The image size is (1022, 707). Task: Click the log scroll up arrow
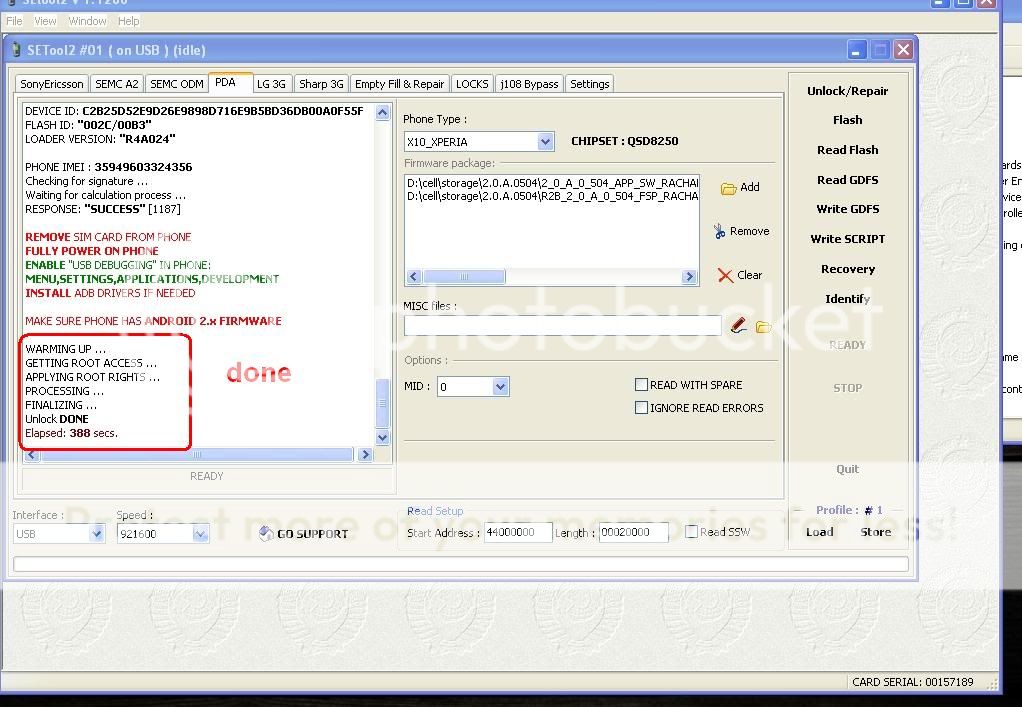tap(383, 112)
